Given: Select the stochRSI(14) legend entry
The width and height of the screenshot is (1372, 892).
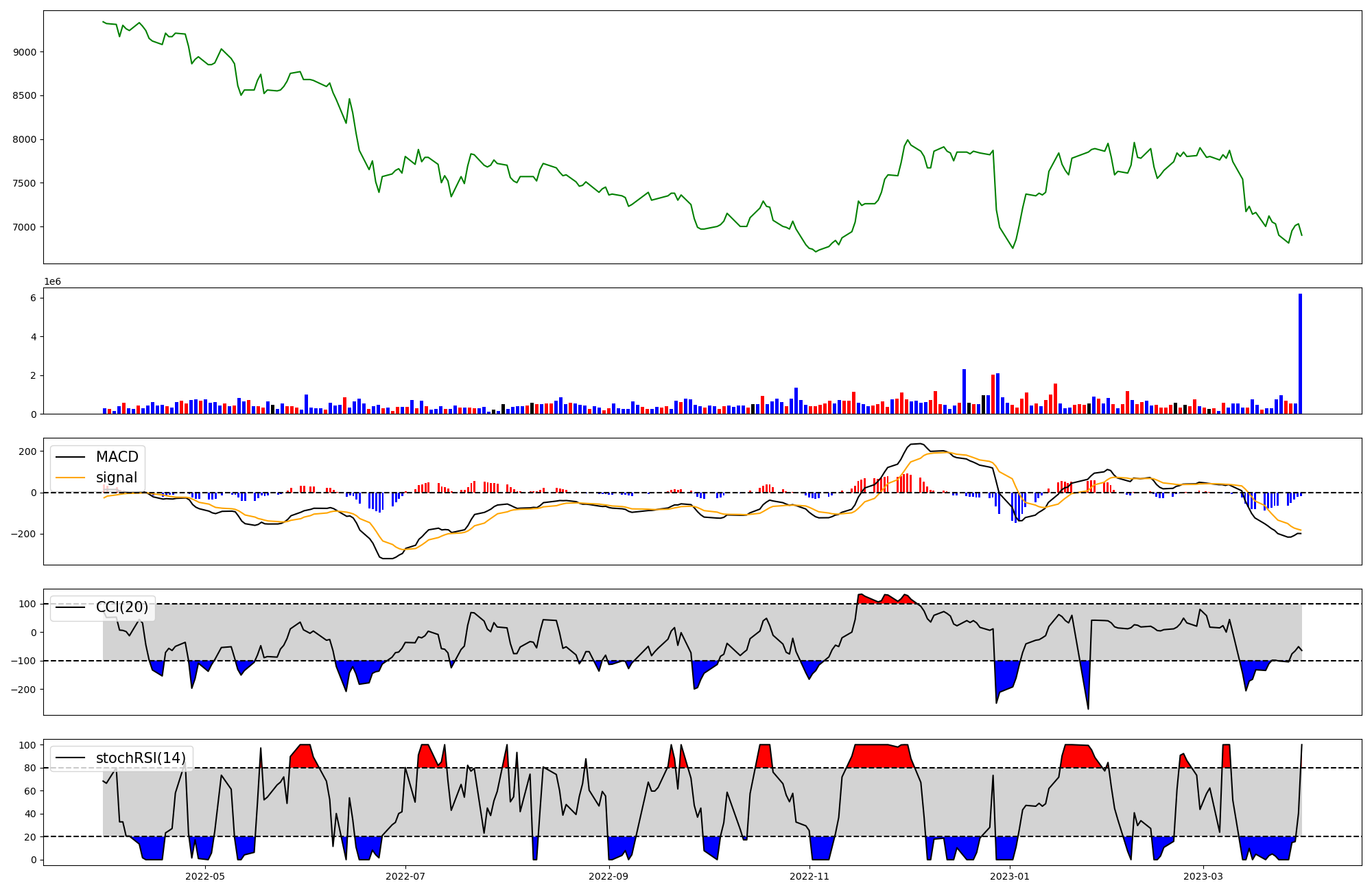Looking at the screenshot, I should click(141, 758).
